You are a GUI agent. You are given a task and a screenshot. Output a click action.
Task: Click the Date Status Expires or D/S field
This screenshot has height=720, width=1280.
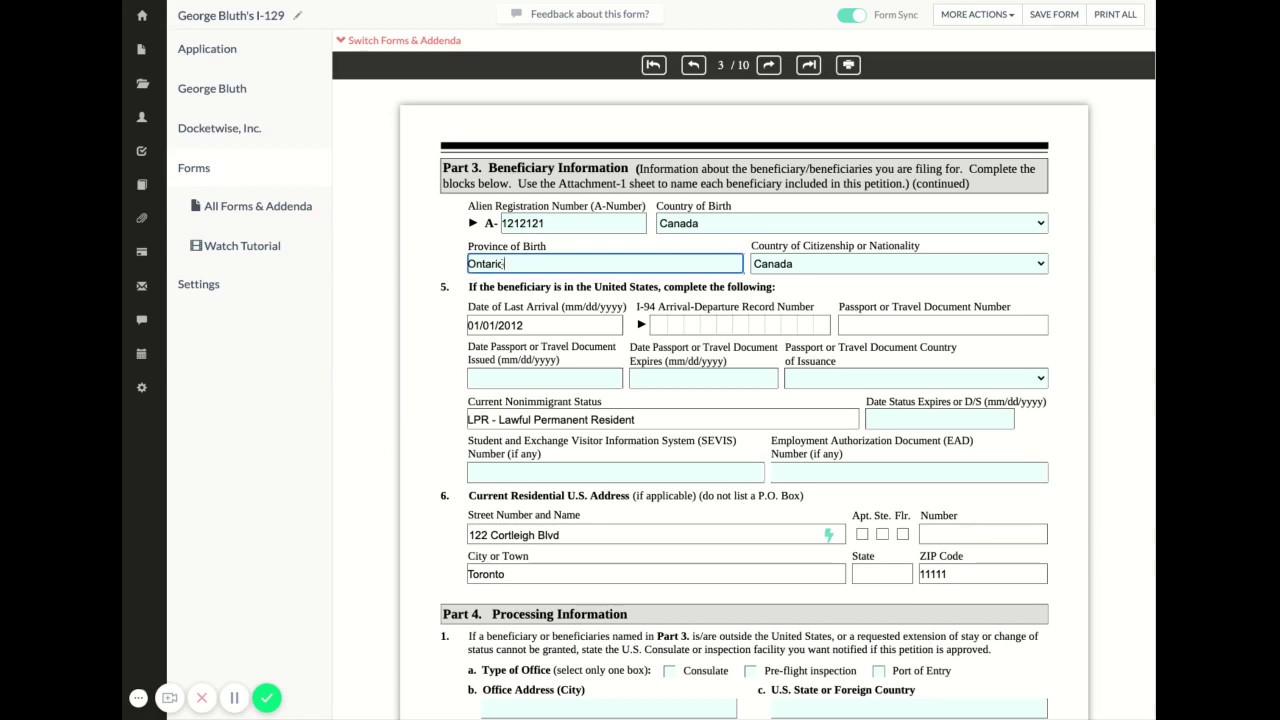point(939,420)
